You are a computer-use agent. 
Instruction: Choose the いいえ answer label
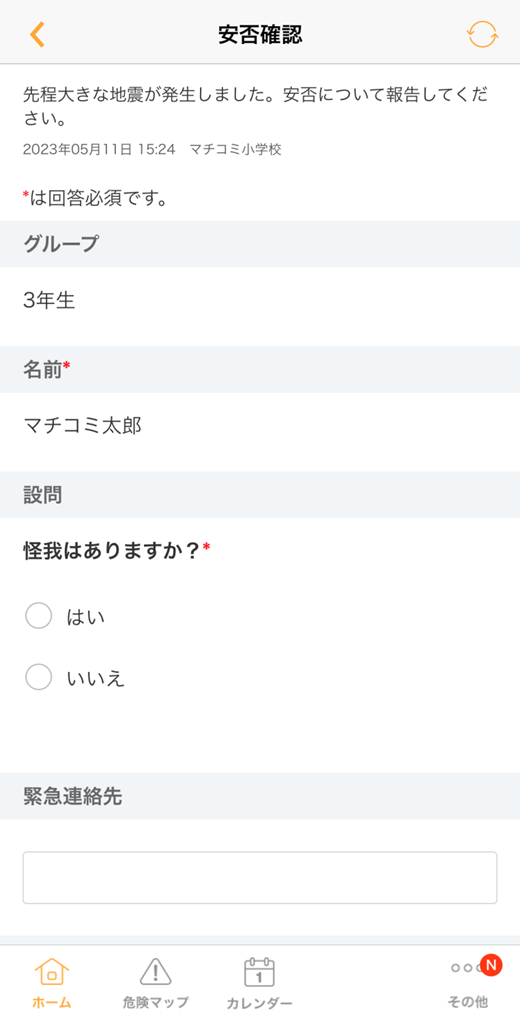pyautogui.click(x=96, y=678)
